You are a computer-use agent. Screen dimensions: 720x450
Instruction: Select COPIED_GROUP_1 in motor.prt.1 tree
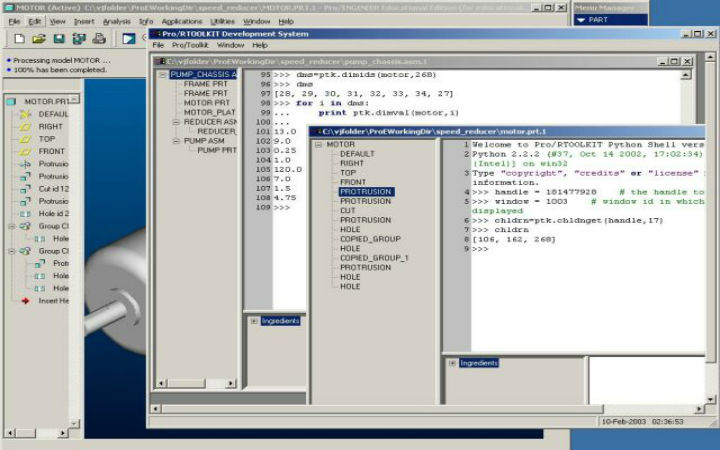(374, 258)
